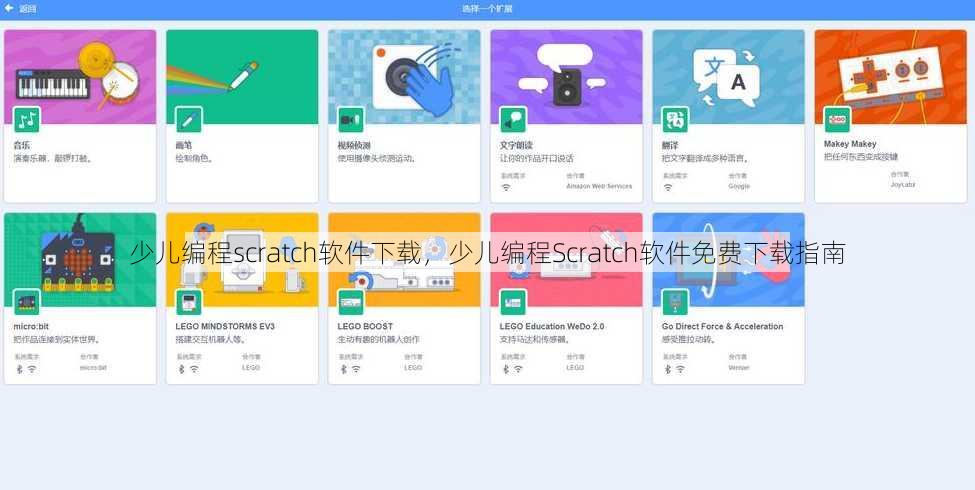
Task: Click the Bluetooth icon on micro:bit card
Action: tap(19, 369)
